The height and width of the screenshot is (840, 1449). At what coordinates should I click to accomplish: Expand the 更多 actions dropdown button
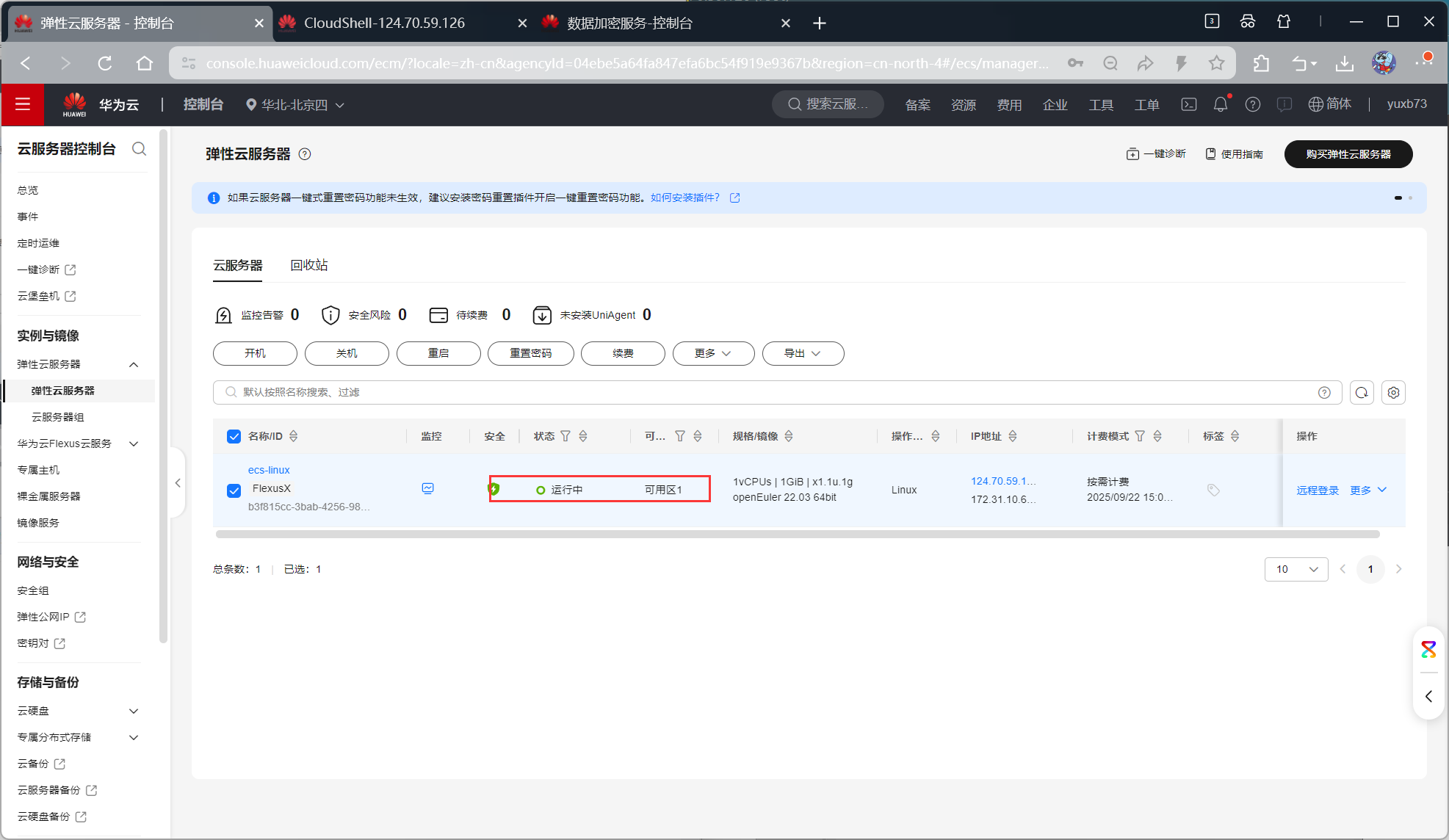(x=713, y=353)
